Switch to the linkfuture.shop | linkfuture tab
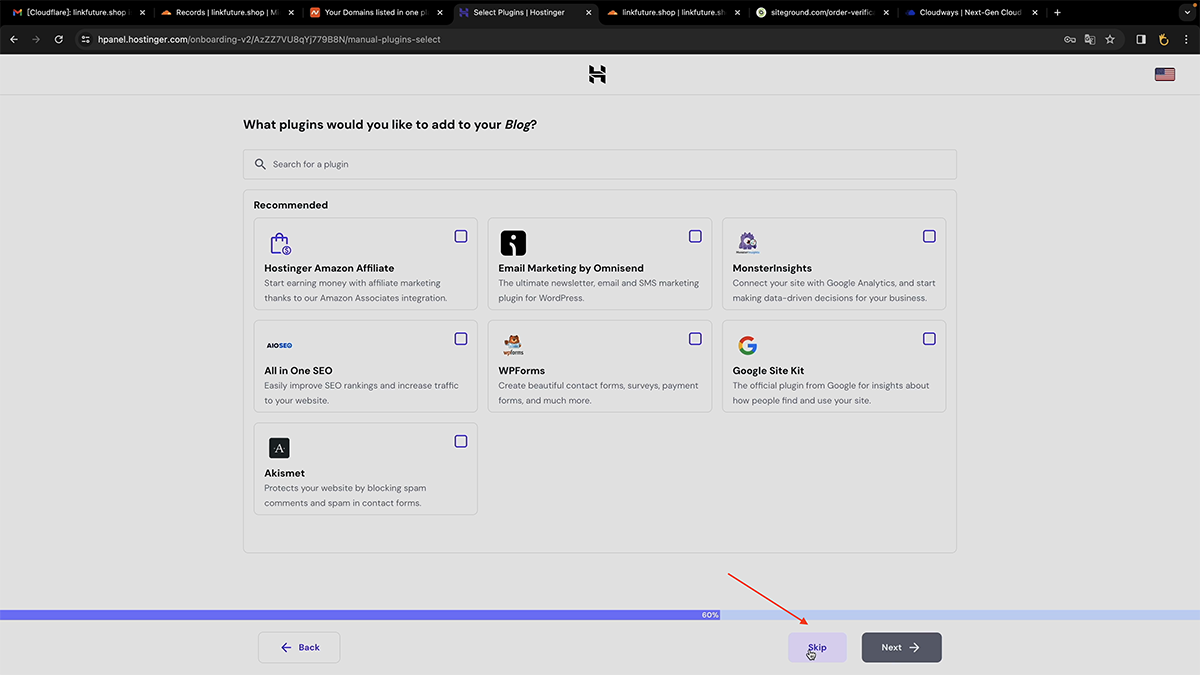Screen dimensions: 1200x675 pos(674,12)
